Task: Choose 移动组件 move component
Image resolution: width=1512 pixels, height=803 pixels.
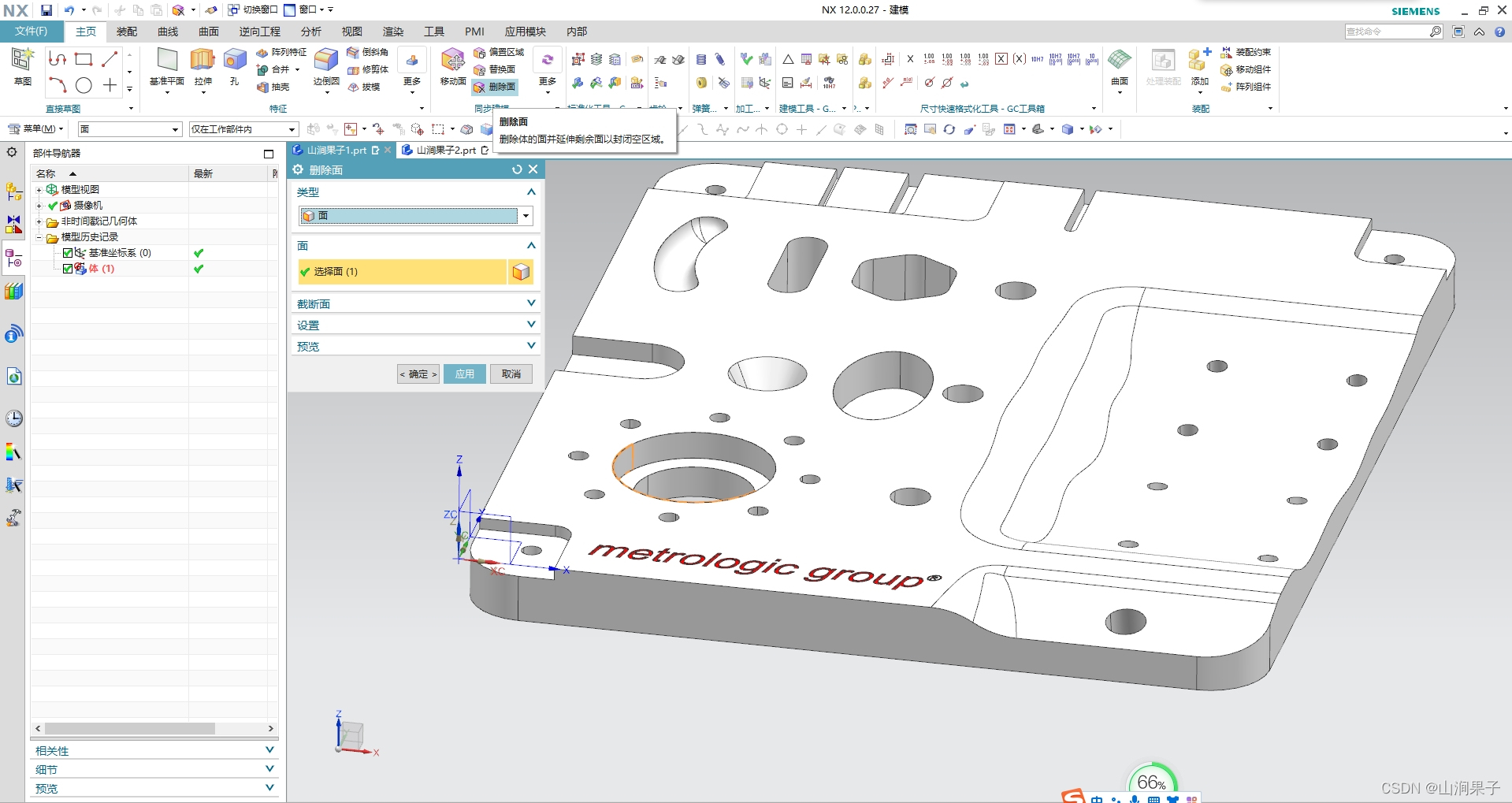Action: [1246, 69]
